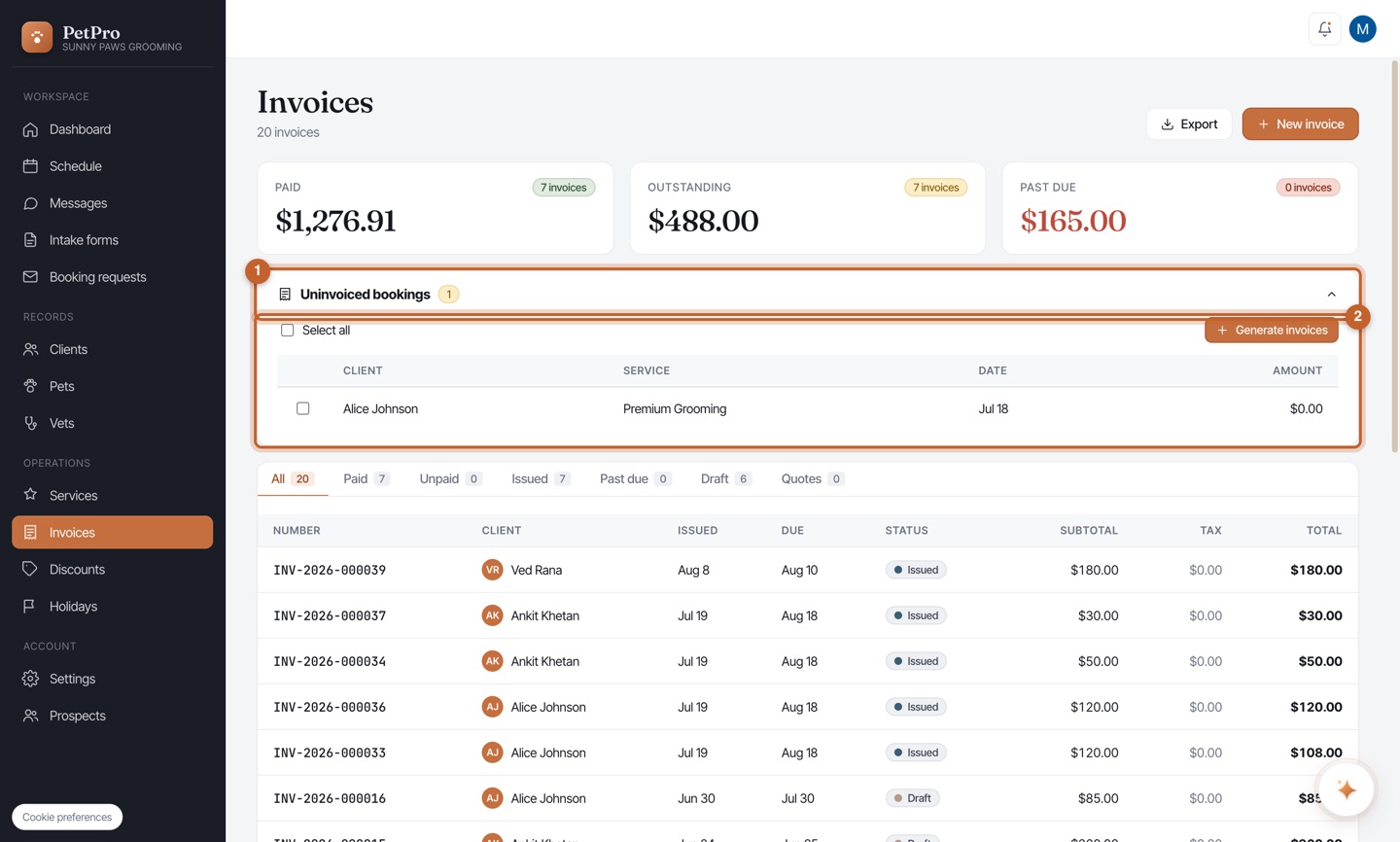This screenshot has width=1400, height=842.
Task: Switch to the Past due tab
Action: point(635,478)
